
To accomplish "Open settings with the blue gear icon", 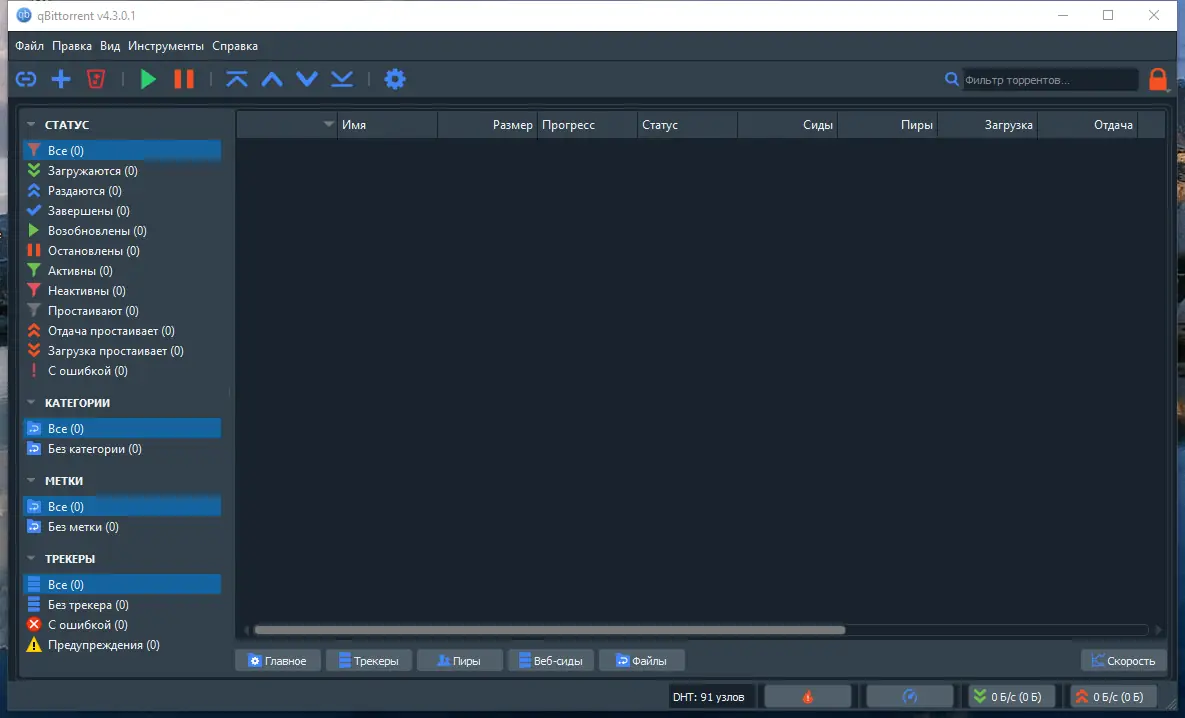I will (x=394, y=79).
